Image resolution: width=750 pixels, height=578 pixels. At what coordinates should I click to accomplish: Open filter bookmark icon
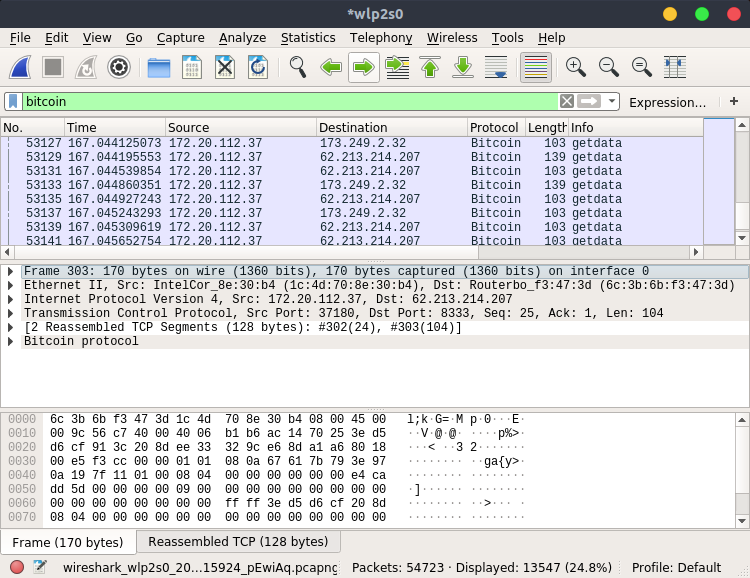(13, 101)
